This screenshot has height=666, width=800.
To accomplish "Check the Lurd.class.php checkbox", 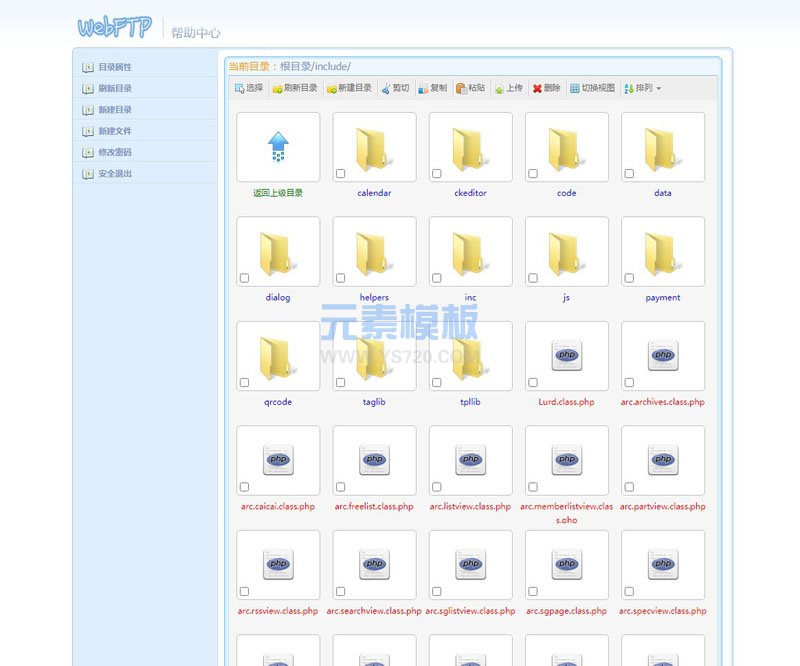I will (x=533, y=382).
